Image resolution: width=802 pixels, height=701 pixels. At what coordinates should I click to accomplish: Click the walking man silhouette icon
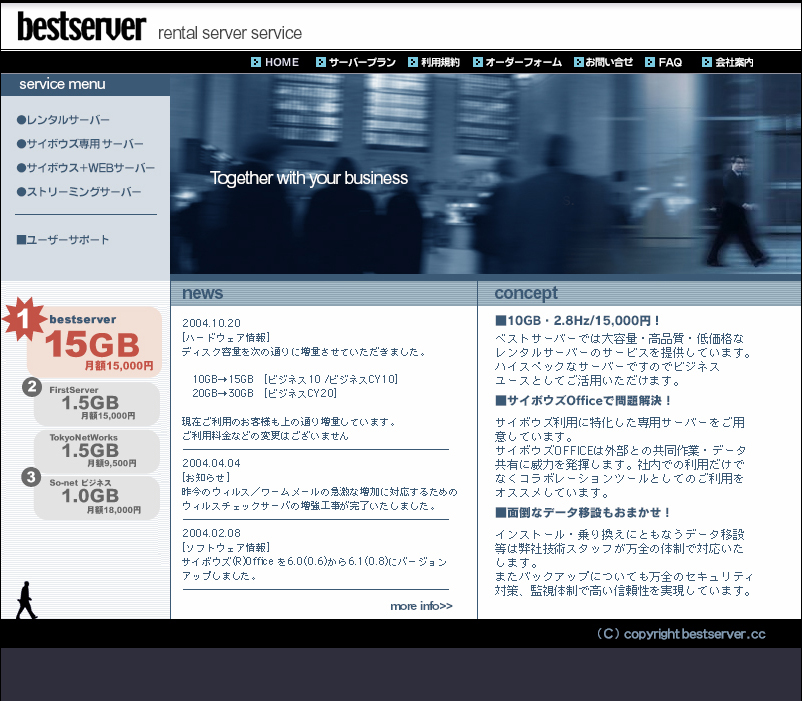coord(26,600)
